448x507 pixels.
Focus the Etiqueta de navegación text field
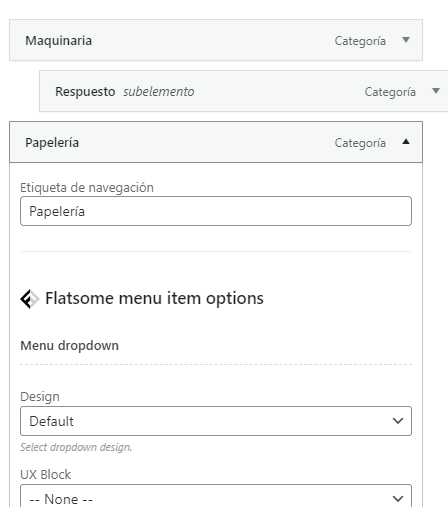coord(216,211)
